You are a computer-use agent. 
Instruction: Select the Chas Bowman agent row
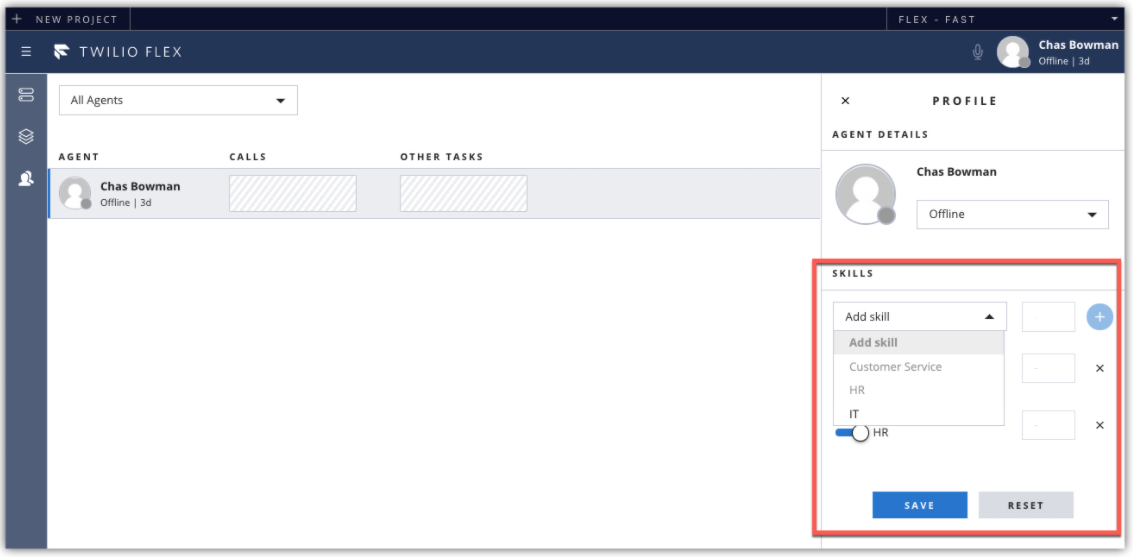coord(434,194)
